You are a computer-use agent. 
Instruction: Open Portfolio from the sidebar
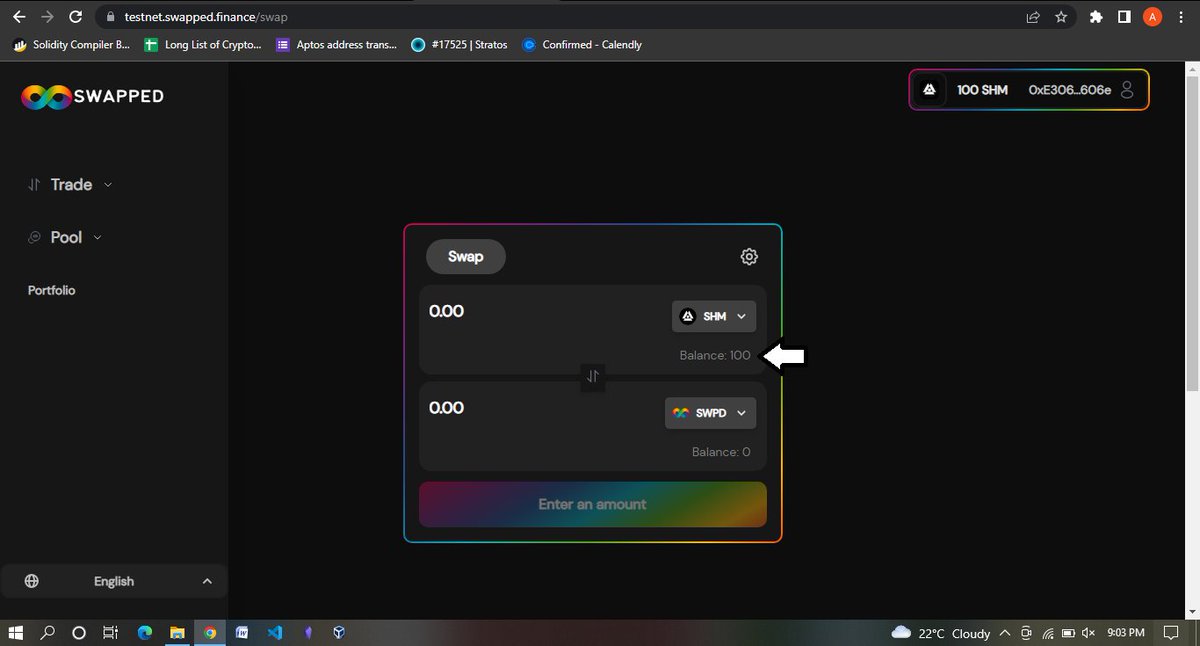(52, 290)
